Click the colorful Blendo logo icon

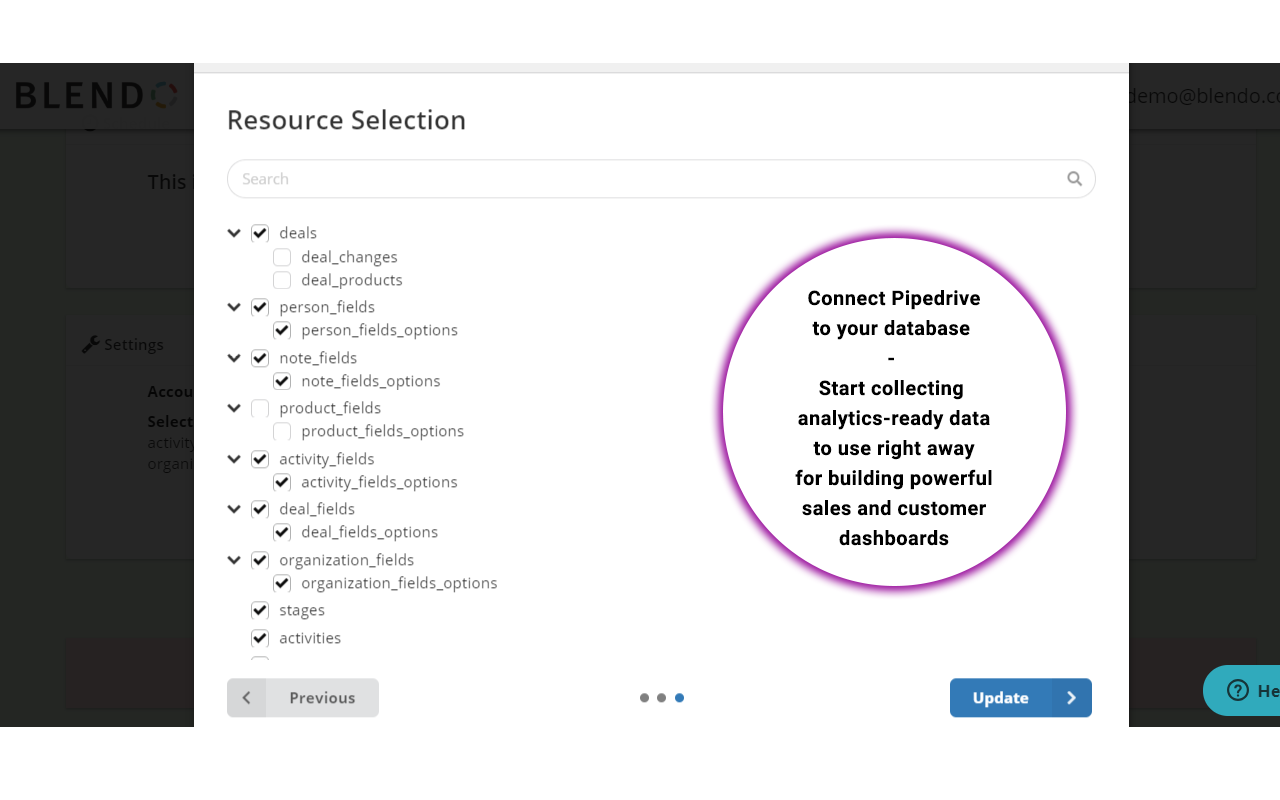(161, 95)
